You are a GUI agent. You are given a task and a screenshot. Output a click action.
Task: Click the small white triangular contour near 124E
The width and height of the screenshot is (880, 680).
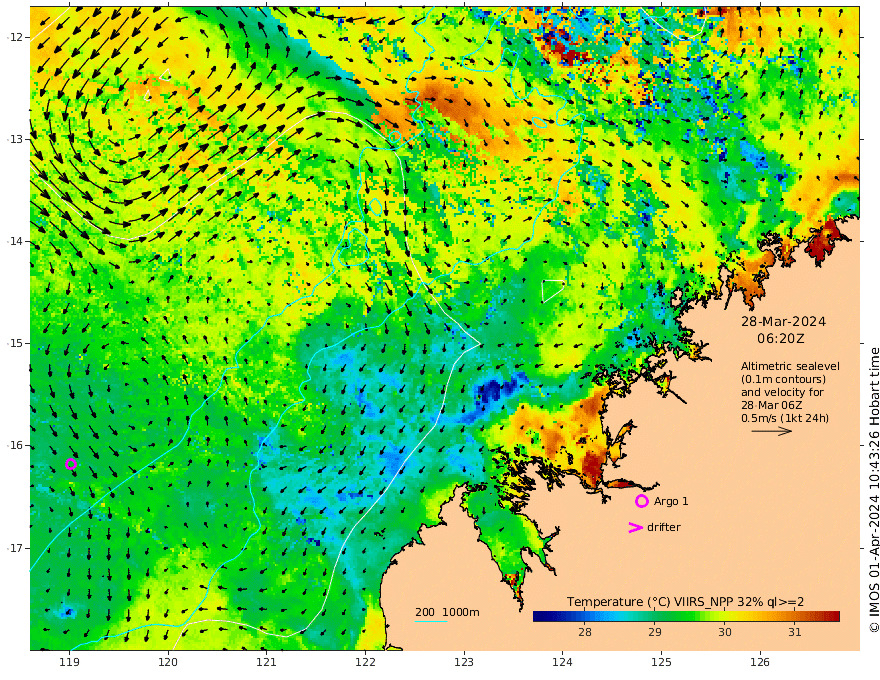point(552,290)
